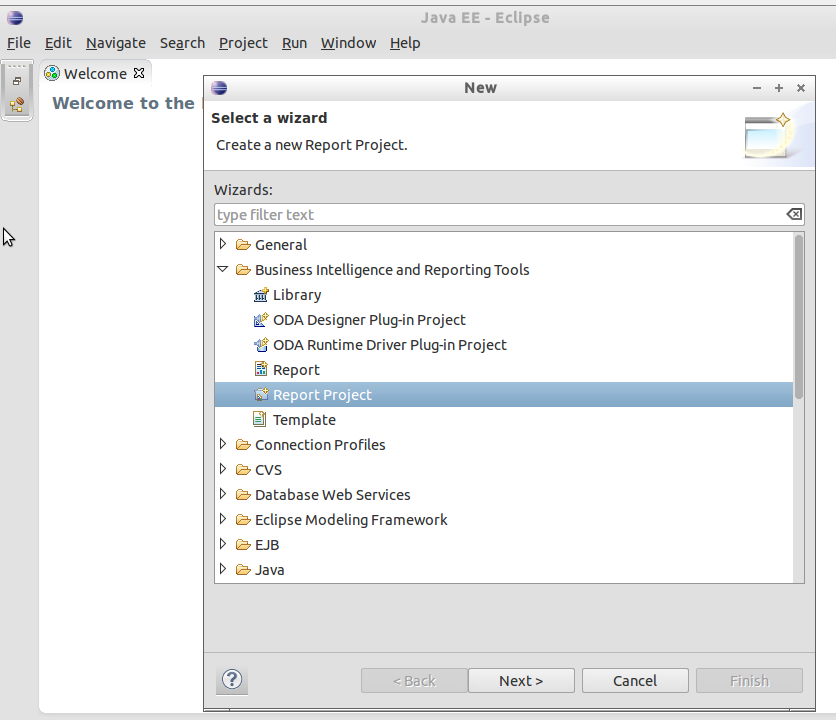Expand the Connection Profiles folder
The height and width of the screenshot is (720, 836).
[x=223, y=445]
